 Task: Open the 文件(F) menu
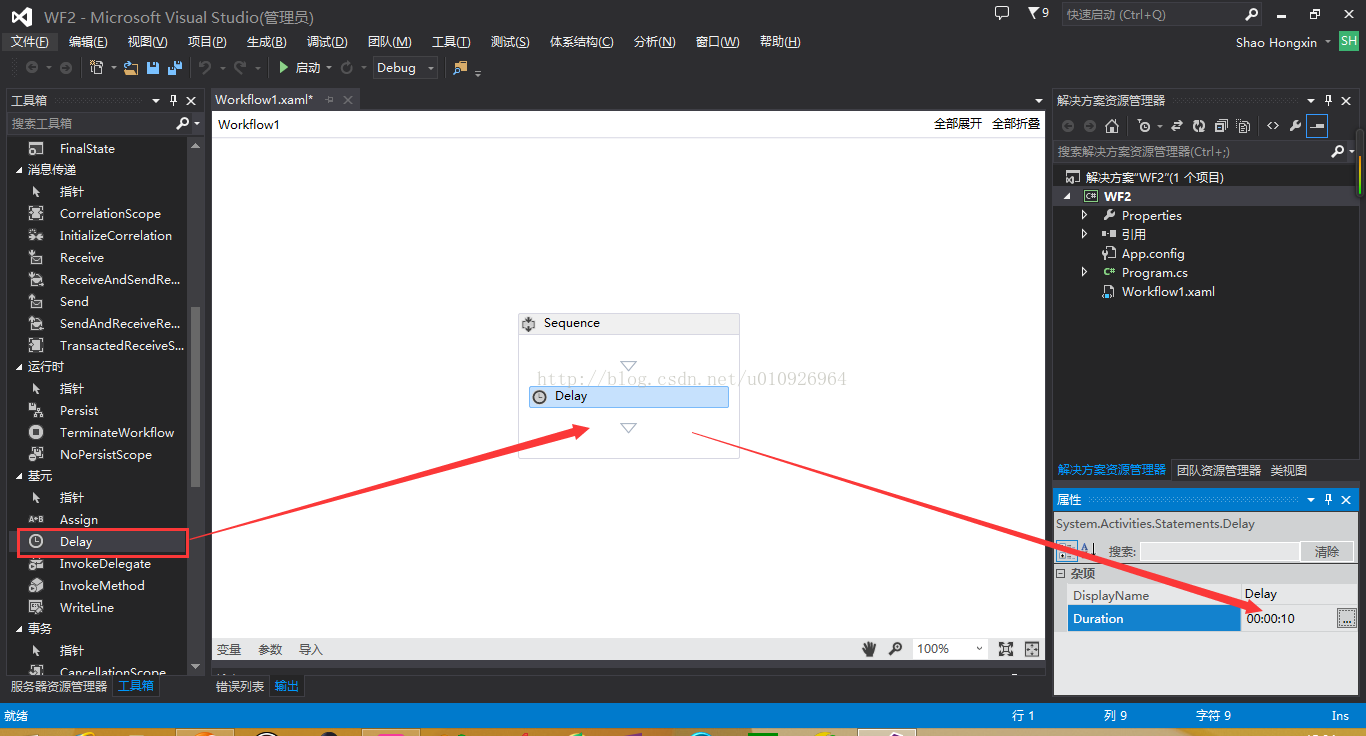[x=30, y=42]
